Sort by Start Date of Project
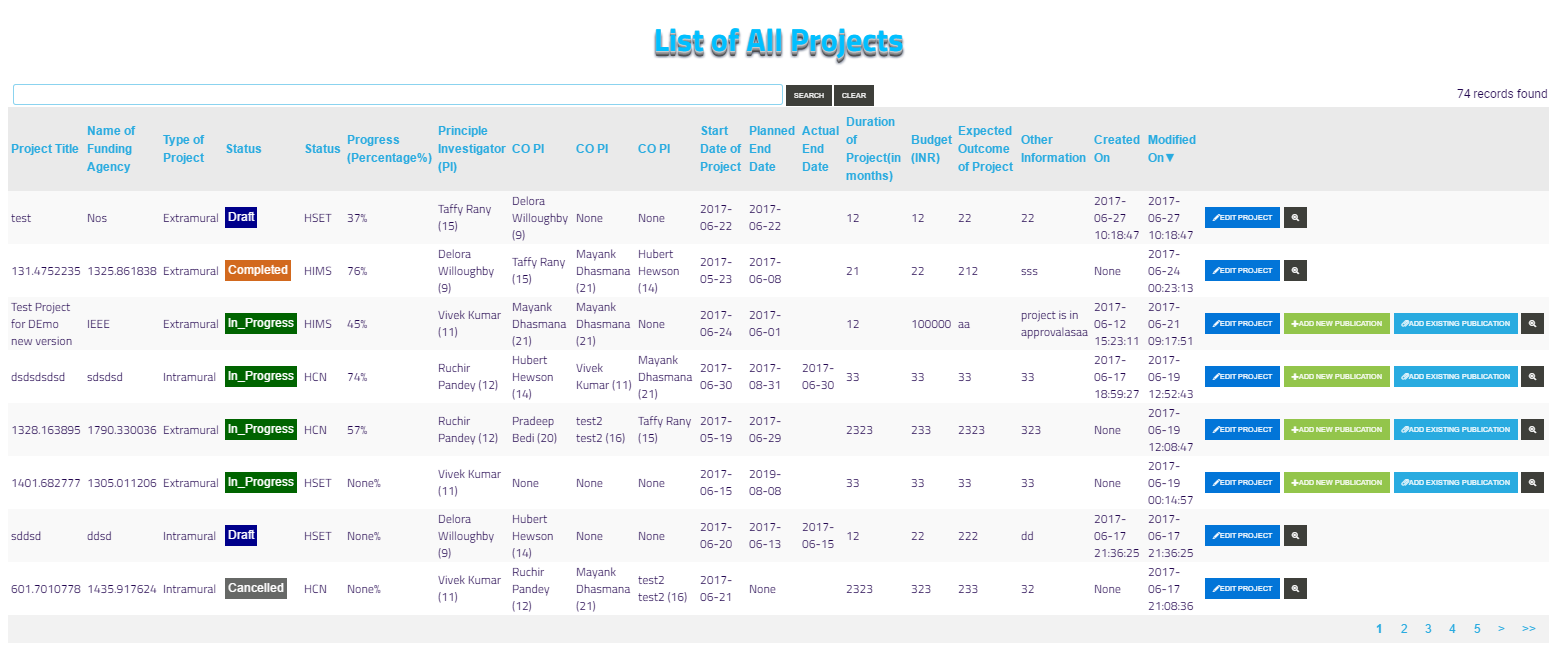Viewport: 1564px width, 647px height. click(x=721, y=149)
